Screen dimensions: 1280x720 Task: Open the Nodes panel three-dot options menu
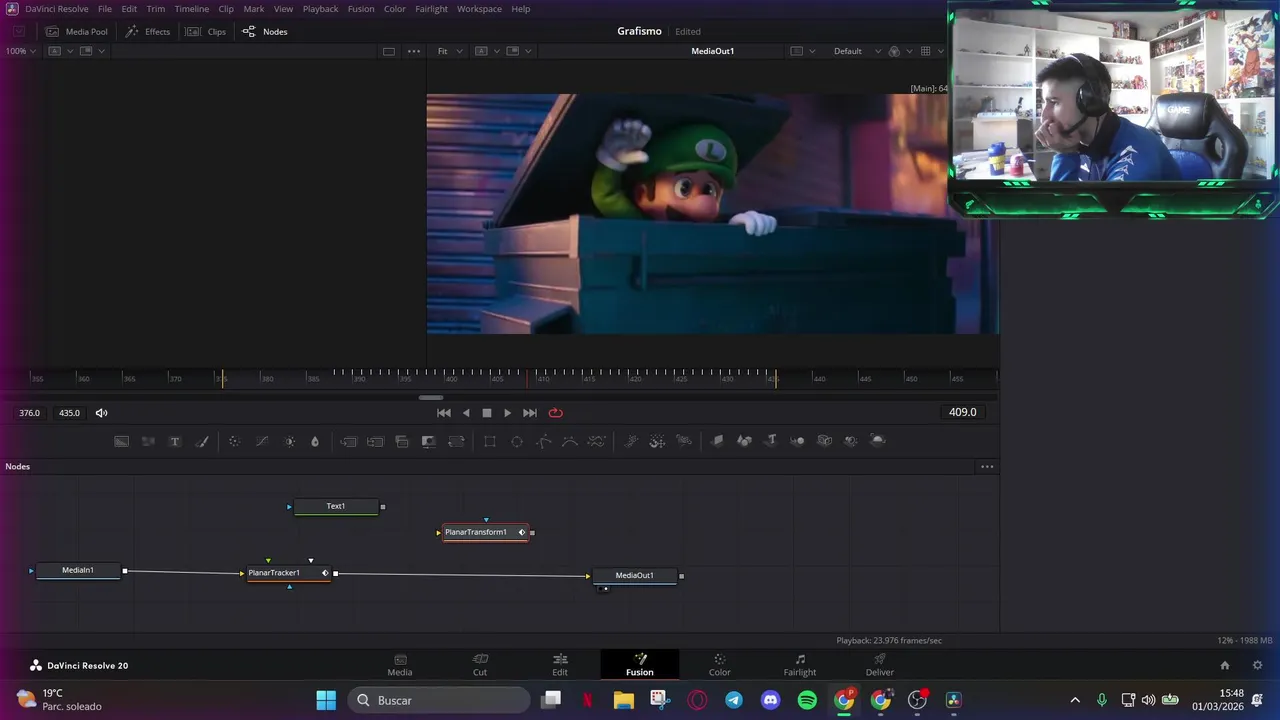pos(987,467)
